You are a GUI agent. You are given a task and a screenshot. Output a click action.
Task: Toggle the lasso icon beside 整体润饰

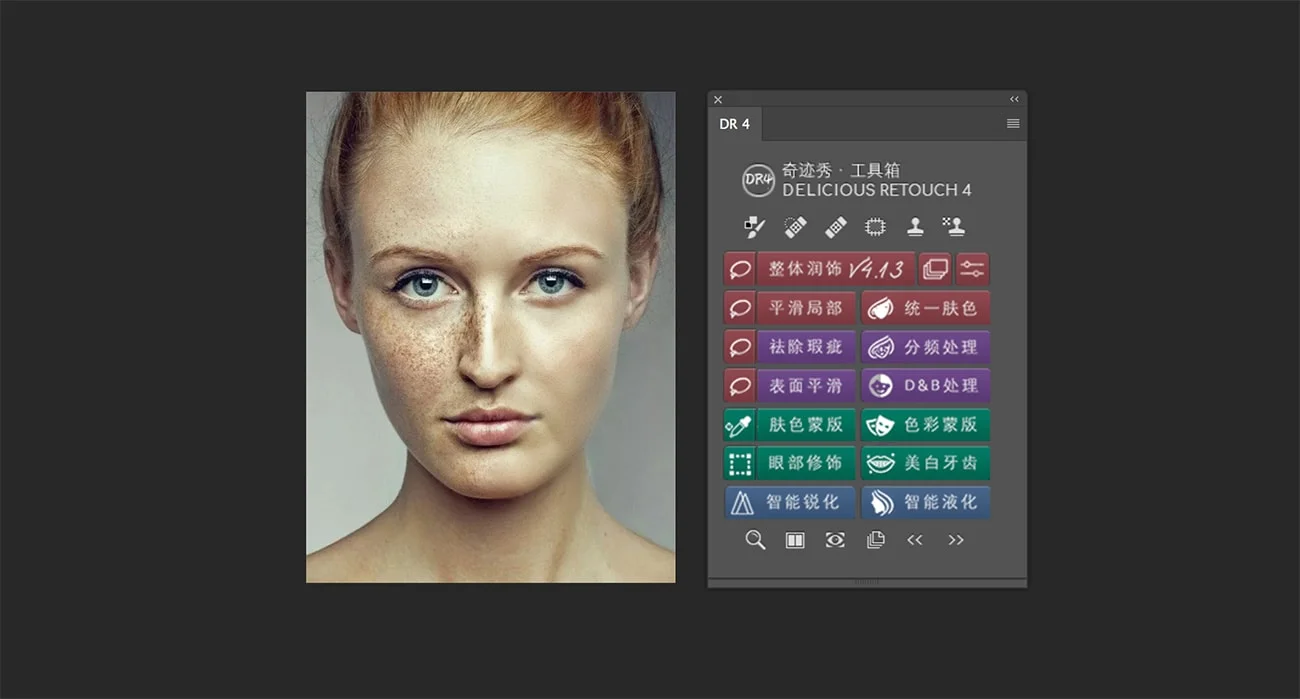click(739, 269)
